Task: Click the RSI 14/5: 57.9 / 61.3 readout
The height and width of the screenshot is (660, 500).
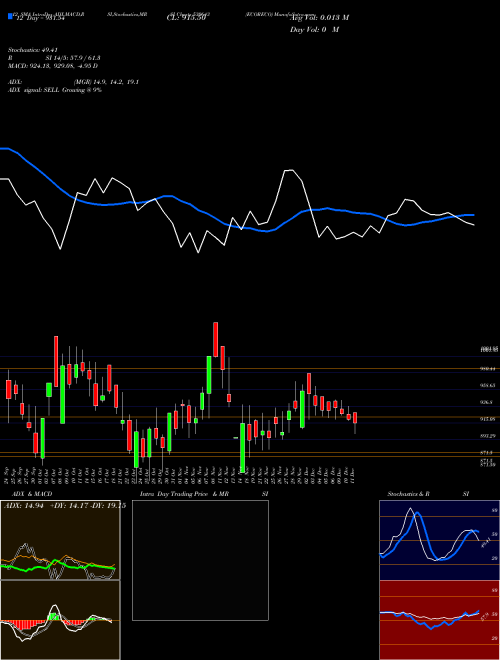Action: point(54,58)
